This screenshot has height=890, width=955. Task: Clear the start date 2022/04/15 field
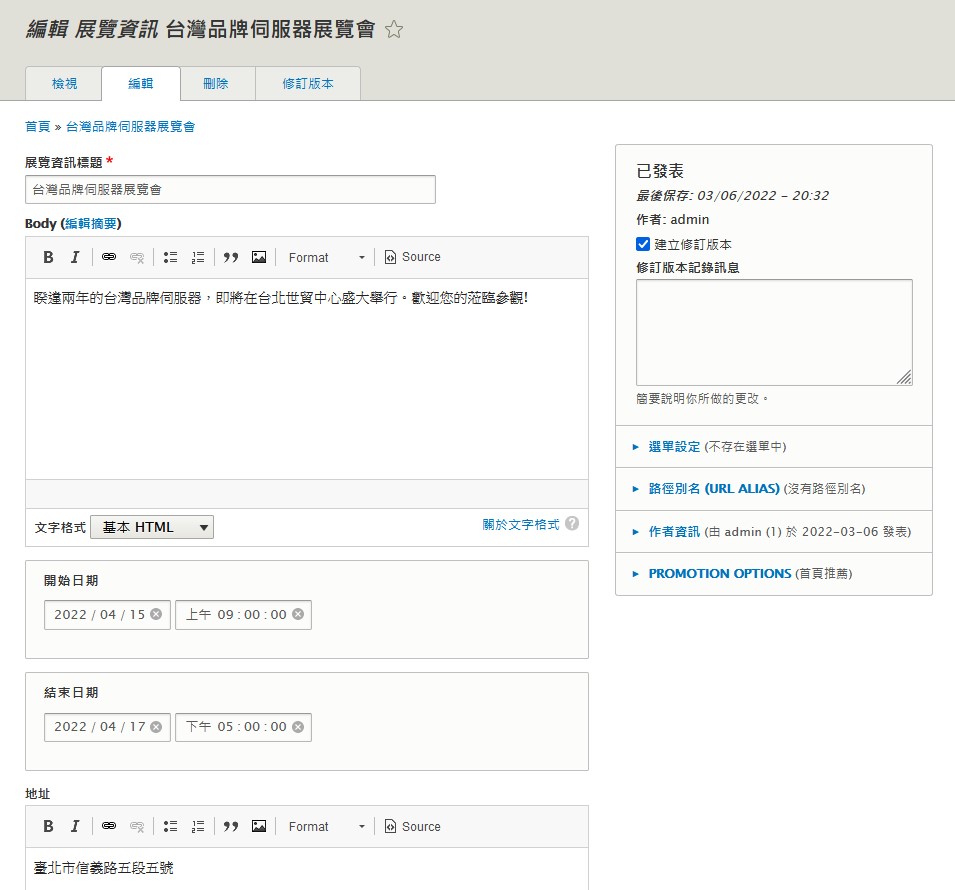pyautogui.click(x=156, y=614)
